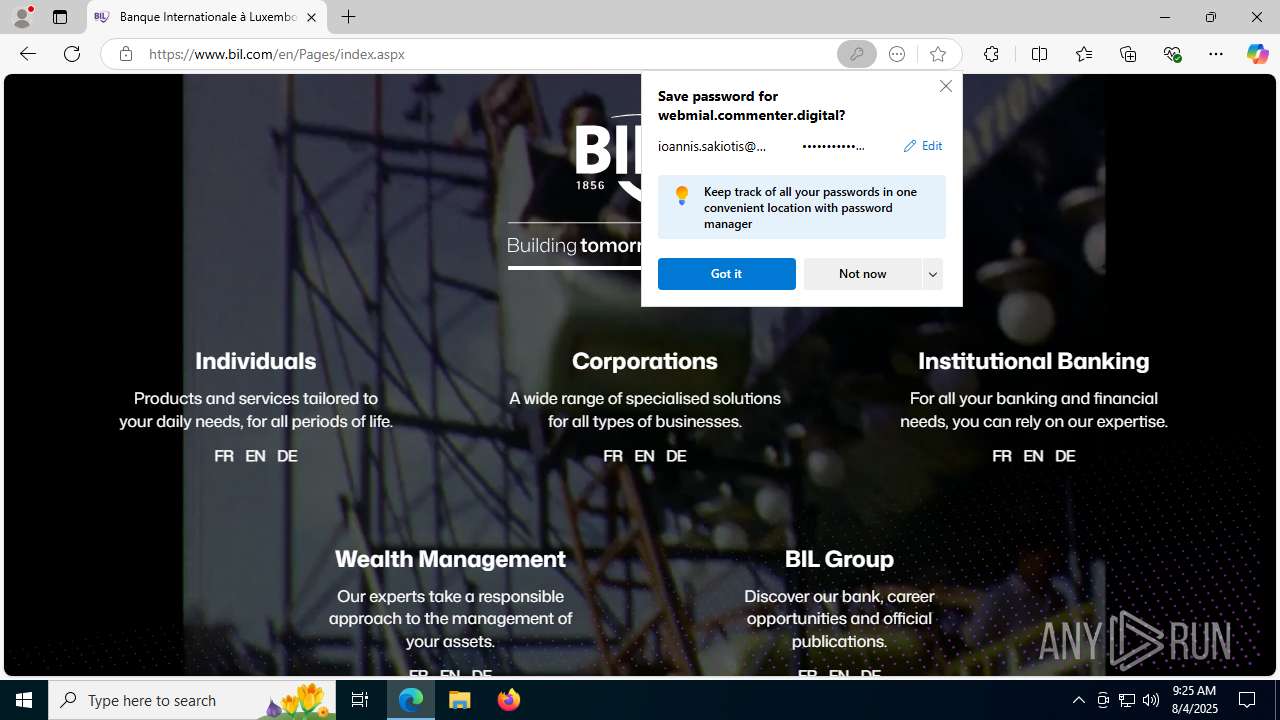Image resolution: width=1280 pixels, height=720 pixels.
Task: Open Corporations section heading
Action: [x=645, y=361]
